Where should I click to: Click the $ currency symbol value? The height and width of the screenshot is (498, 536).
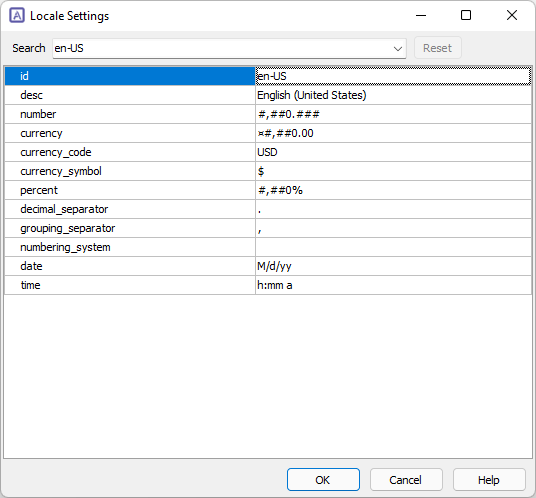coord(261,171)
